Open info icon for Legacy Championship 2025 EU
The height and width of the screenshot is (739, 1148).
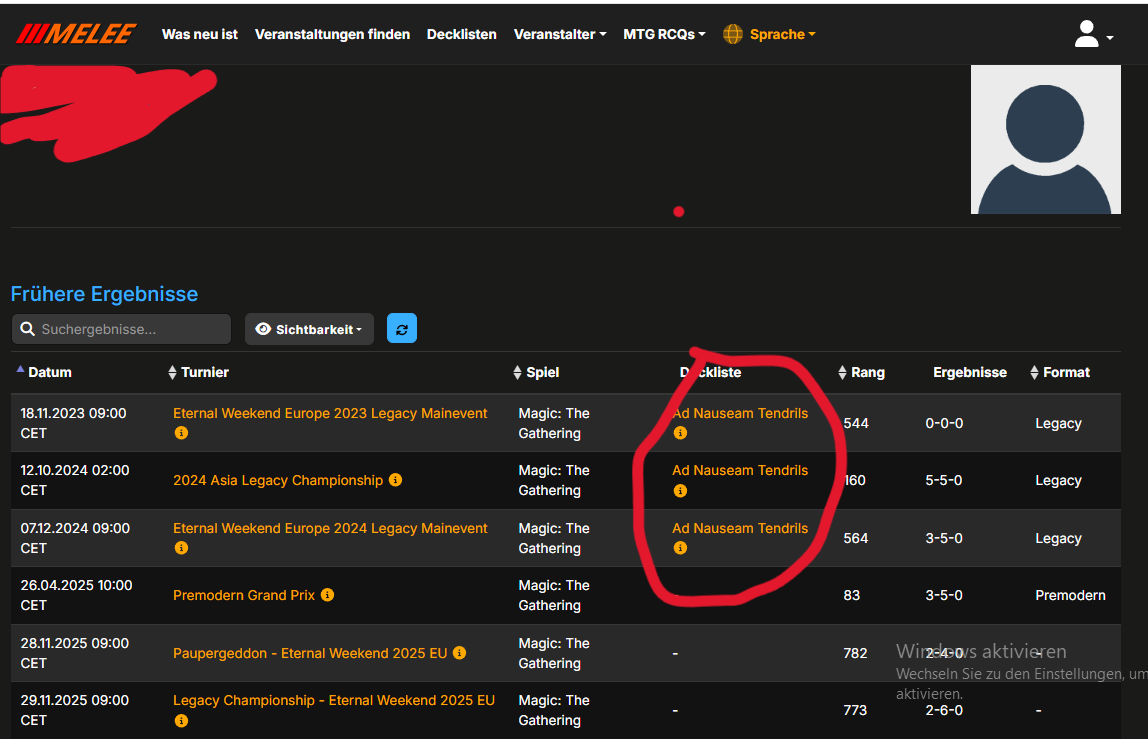[182, 721]
